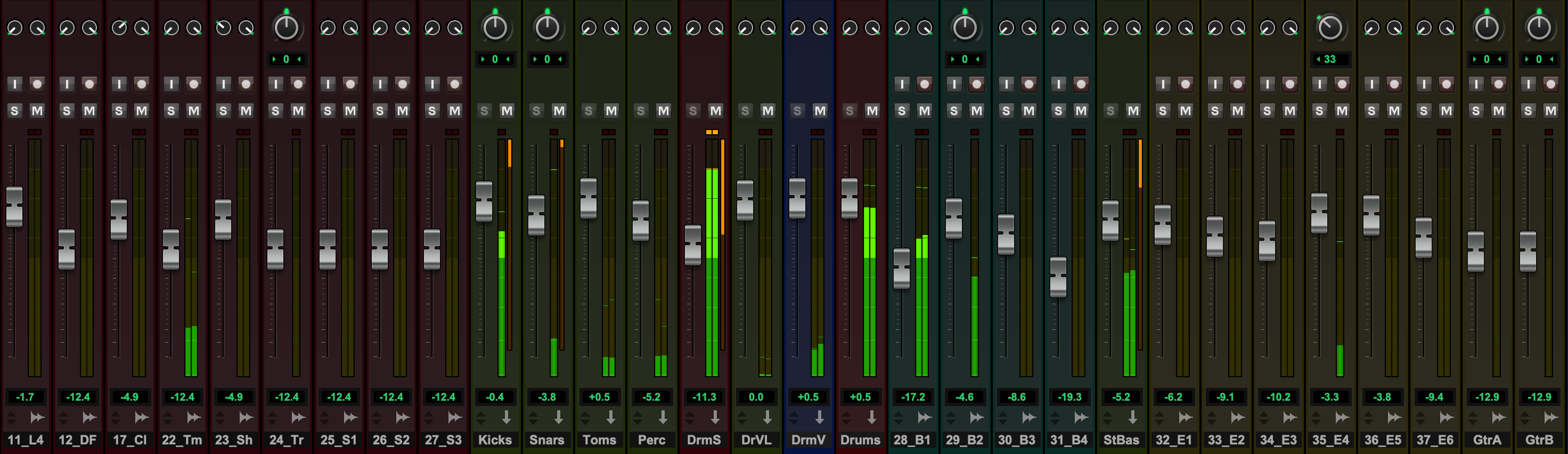Select the Toms track name
Screen dimensions: 1568x454
point(600,440)
